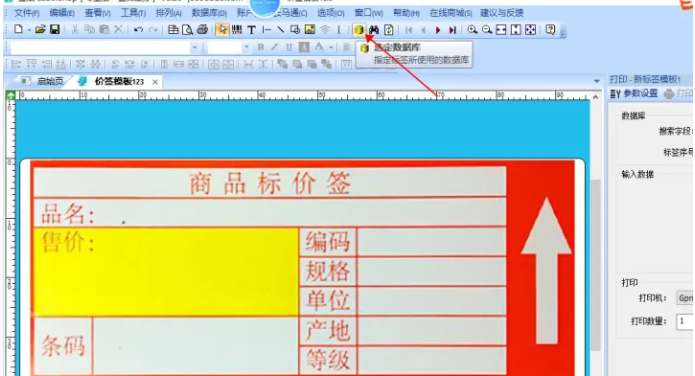The height and width of the screenshot is (376, 695).
Task: Click the ruler origin corner button
Action: 10,95
